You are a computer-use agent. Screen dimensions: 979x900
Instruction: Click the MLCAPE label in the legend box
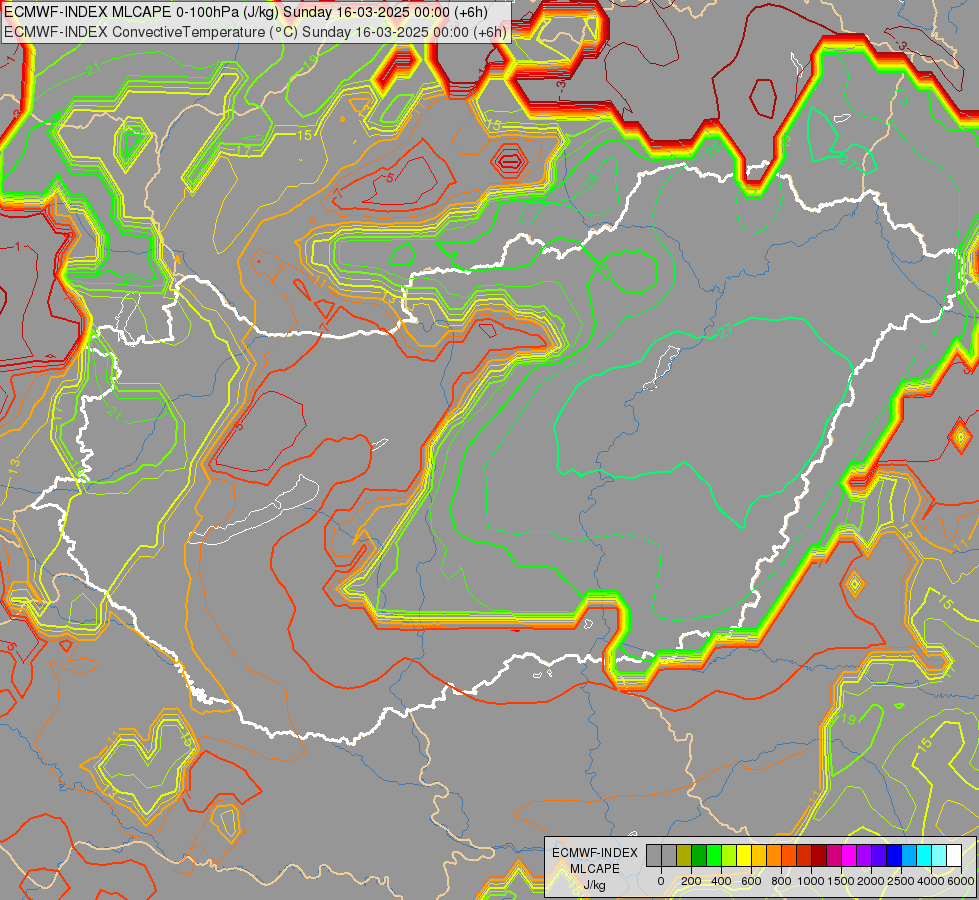pyautogui.click(x=595, y=869)
